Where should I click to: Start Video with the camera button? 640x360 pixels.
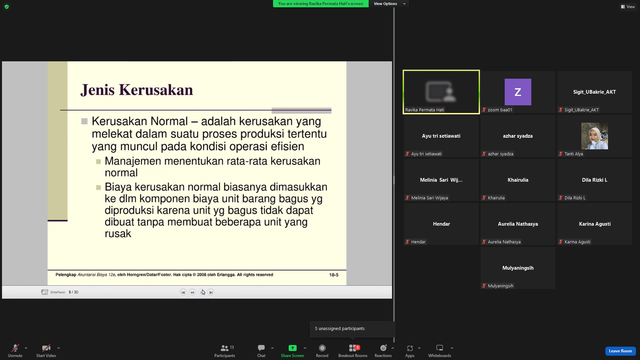tap(46, 350)
